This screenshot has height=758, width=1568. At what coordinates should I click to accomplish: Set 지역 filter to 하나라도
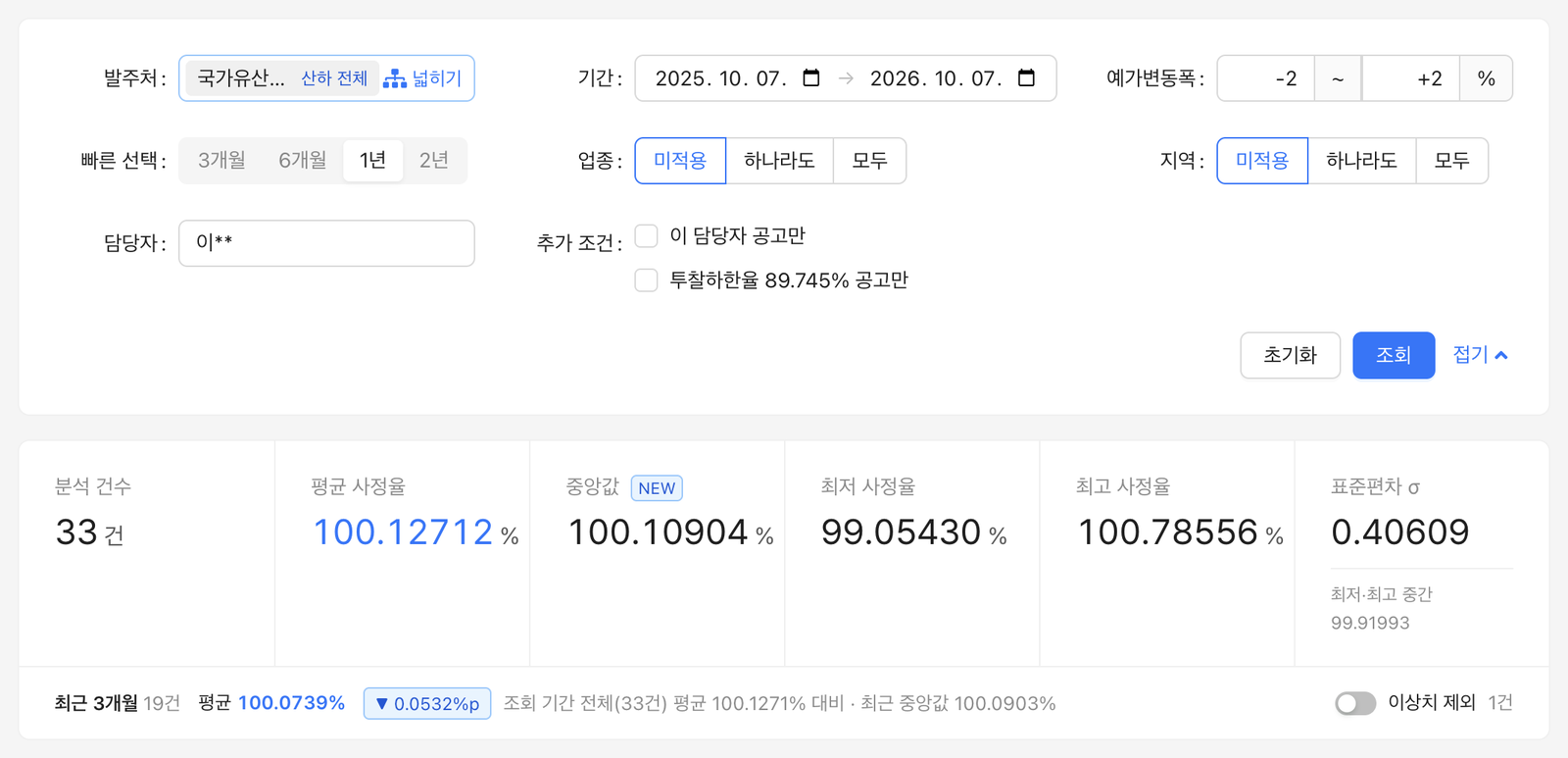(1361, 161)
